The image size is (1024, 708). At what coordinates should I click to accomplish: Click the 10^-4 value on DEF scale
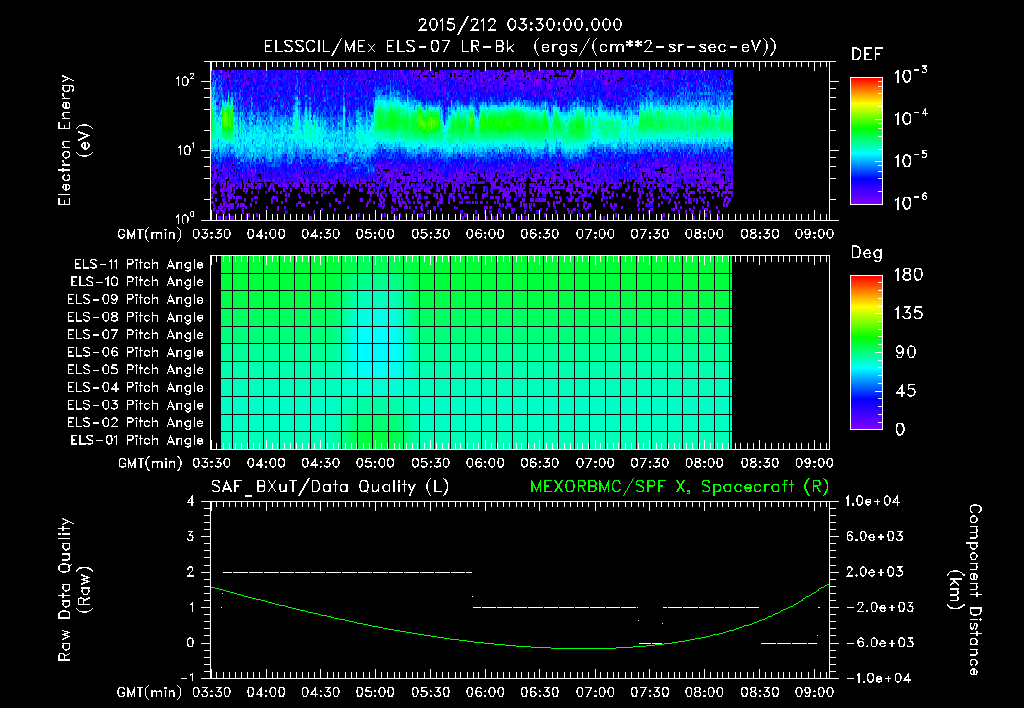pos(910,118)
